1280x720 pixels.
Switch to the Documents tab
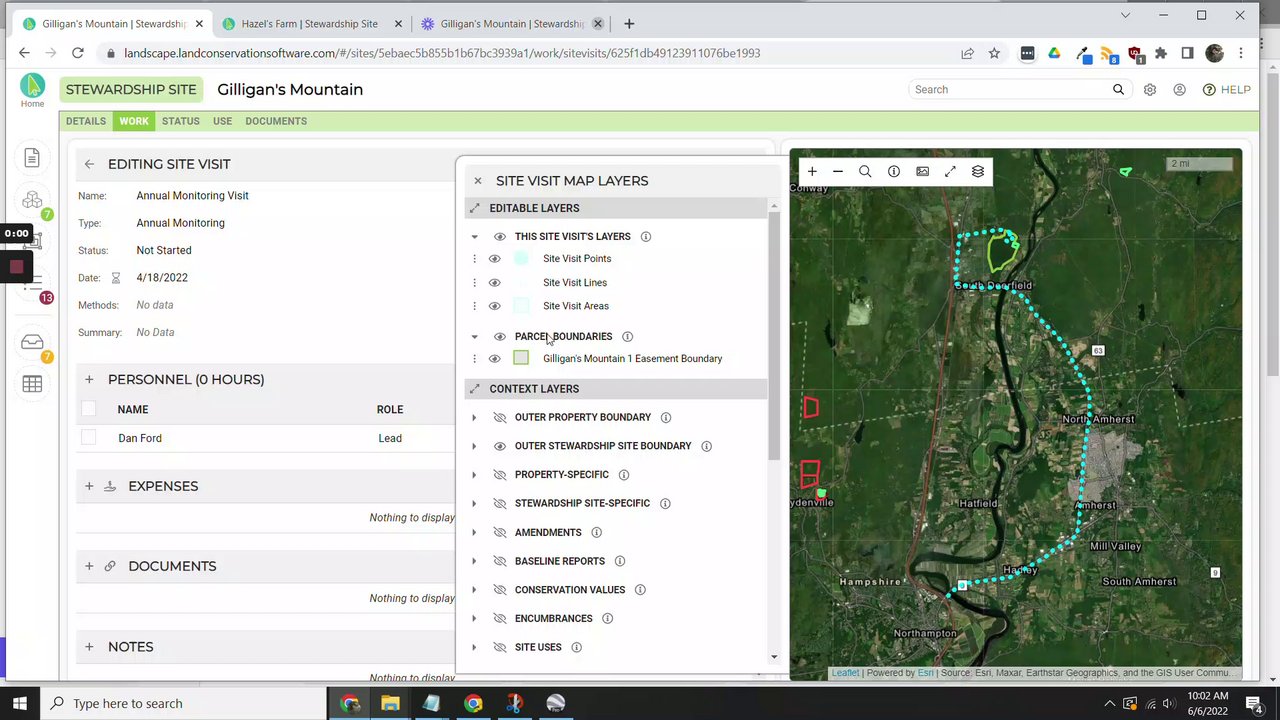pyautogui.click(x=276, y=121)
